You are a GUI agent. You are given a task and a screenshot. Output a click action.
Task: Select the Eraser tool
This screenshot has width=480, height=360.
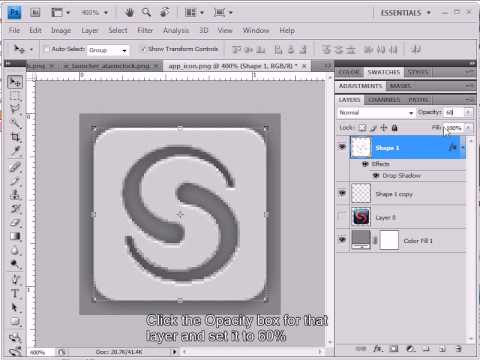point(15,222)
